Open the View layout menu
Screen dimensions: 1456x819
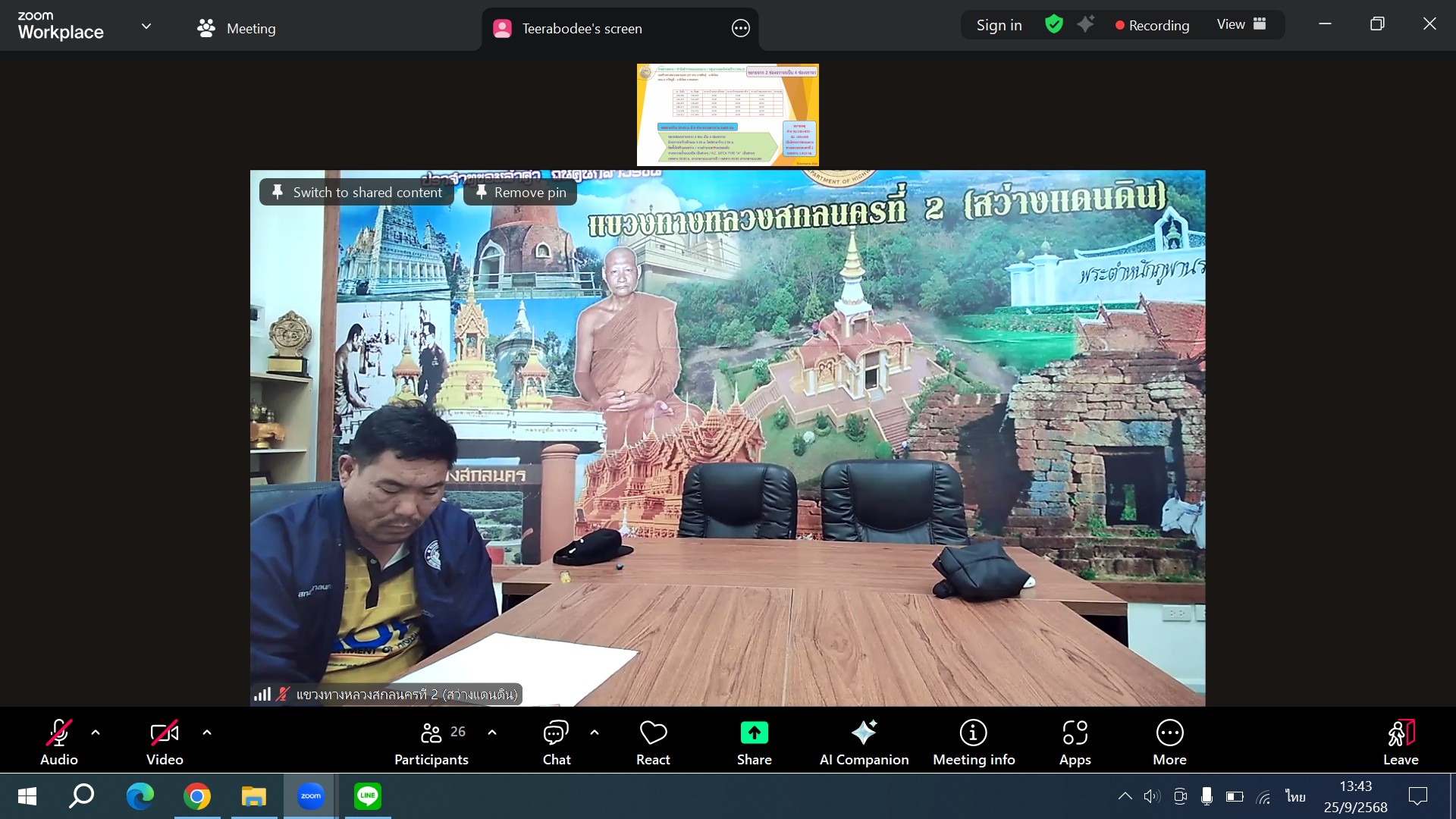pyautogui.click(x=1241, y=25)
